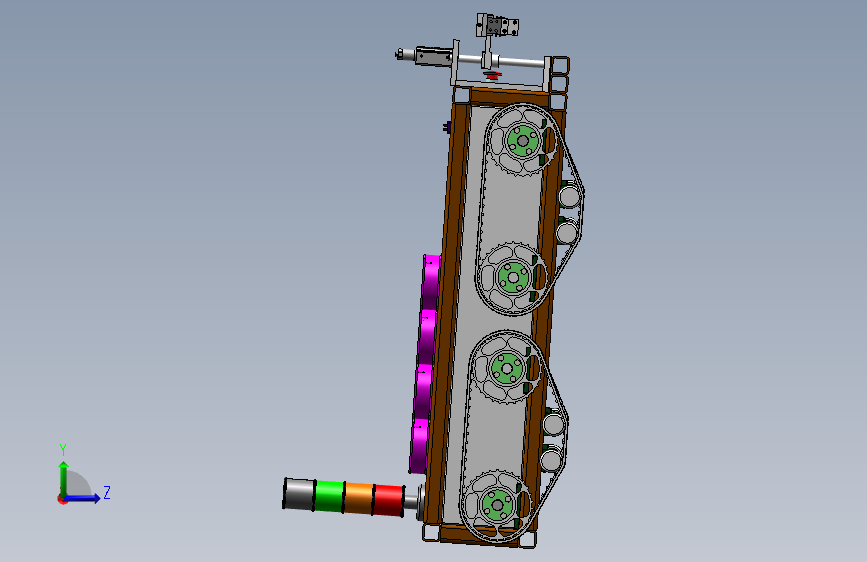Select the lowest magenta block on the frame side
The image size is (867, 562).
pyautogui.click(x=420, y=446)
